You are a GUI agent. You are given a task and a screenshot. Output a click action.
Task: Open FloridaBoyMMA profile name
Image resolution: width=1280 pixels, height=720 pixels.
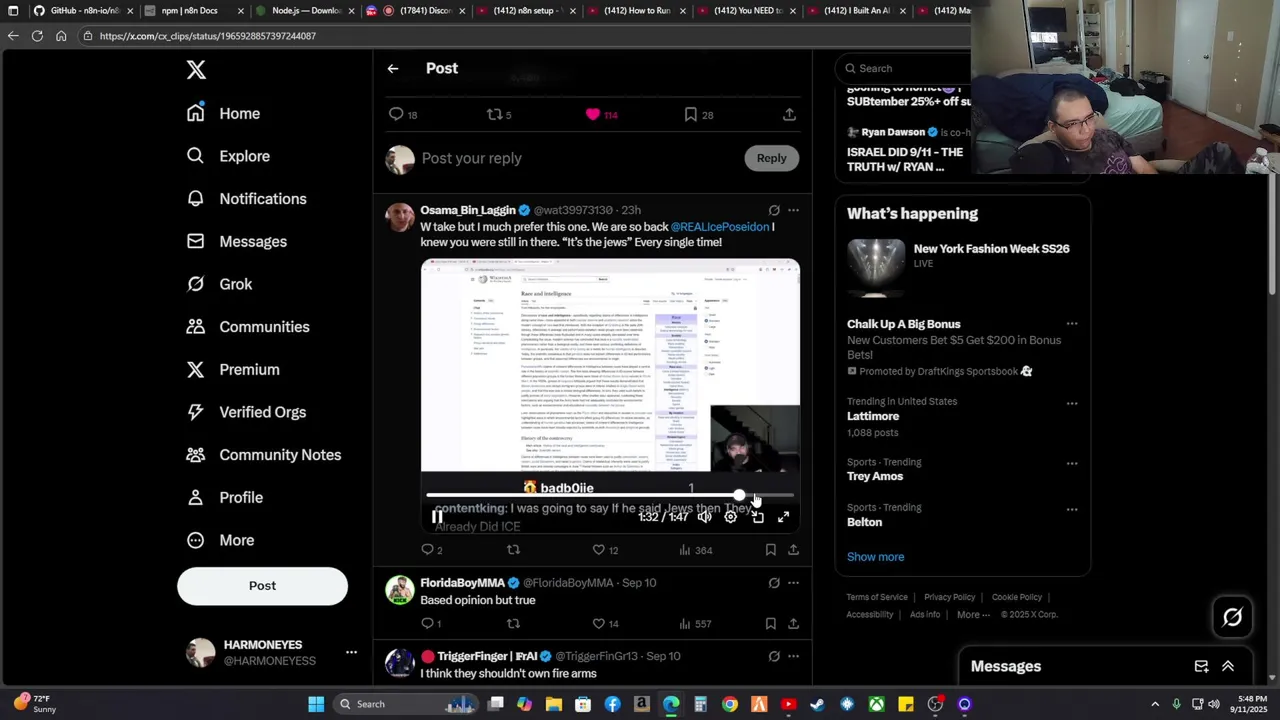click(x=462, y=583)
